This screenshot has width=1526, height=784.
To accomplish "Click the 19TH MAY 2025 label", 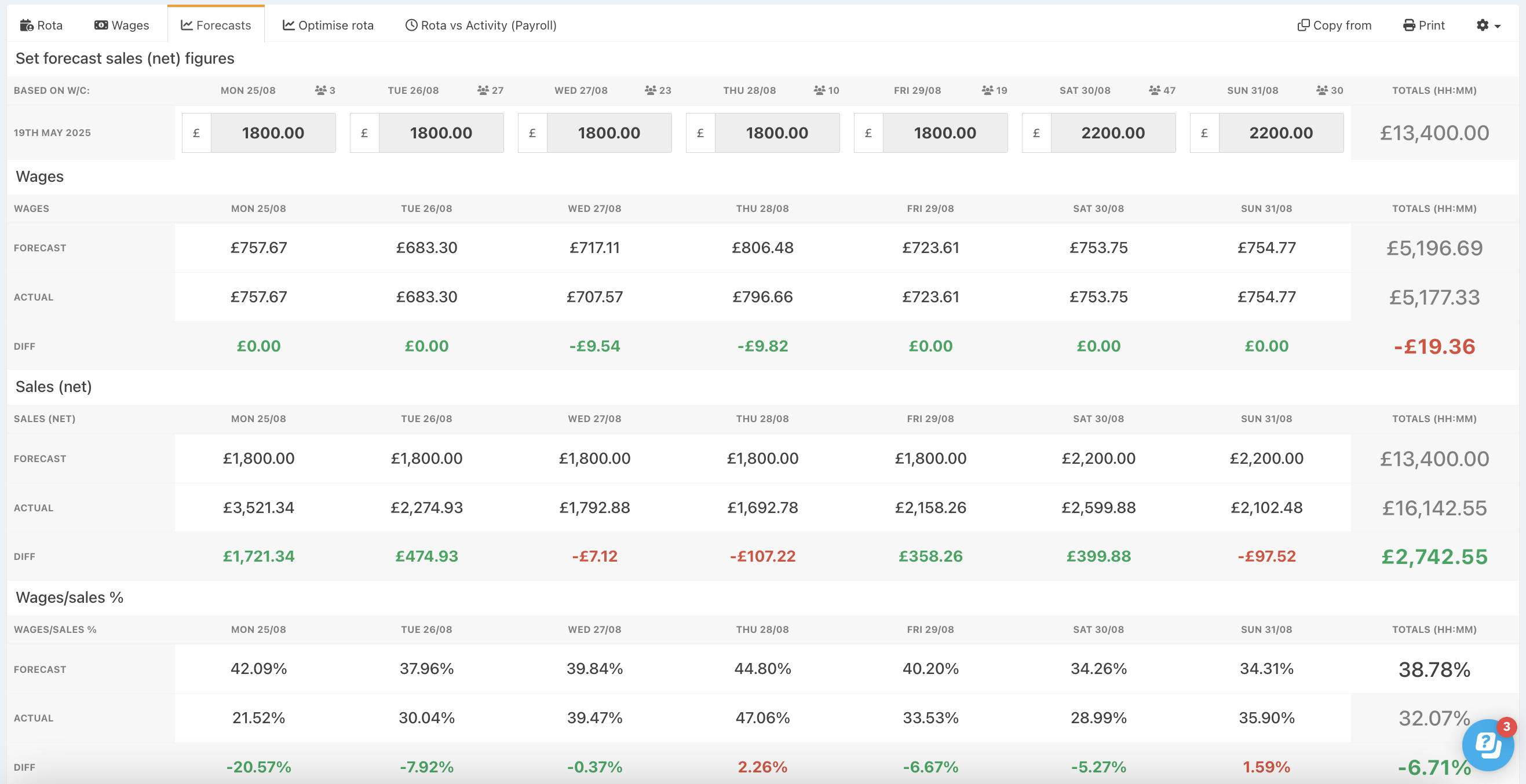I will pyautogui.click(x=52, y=133).
